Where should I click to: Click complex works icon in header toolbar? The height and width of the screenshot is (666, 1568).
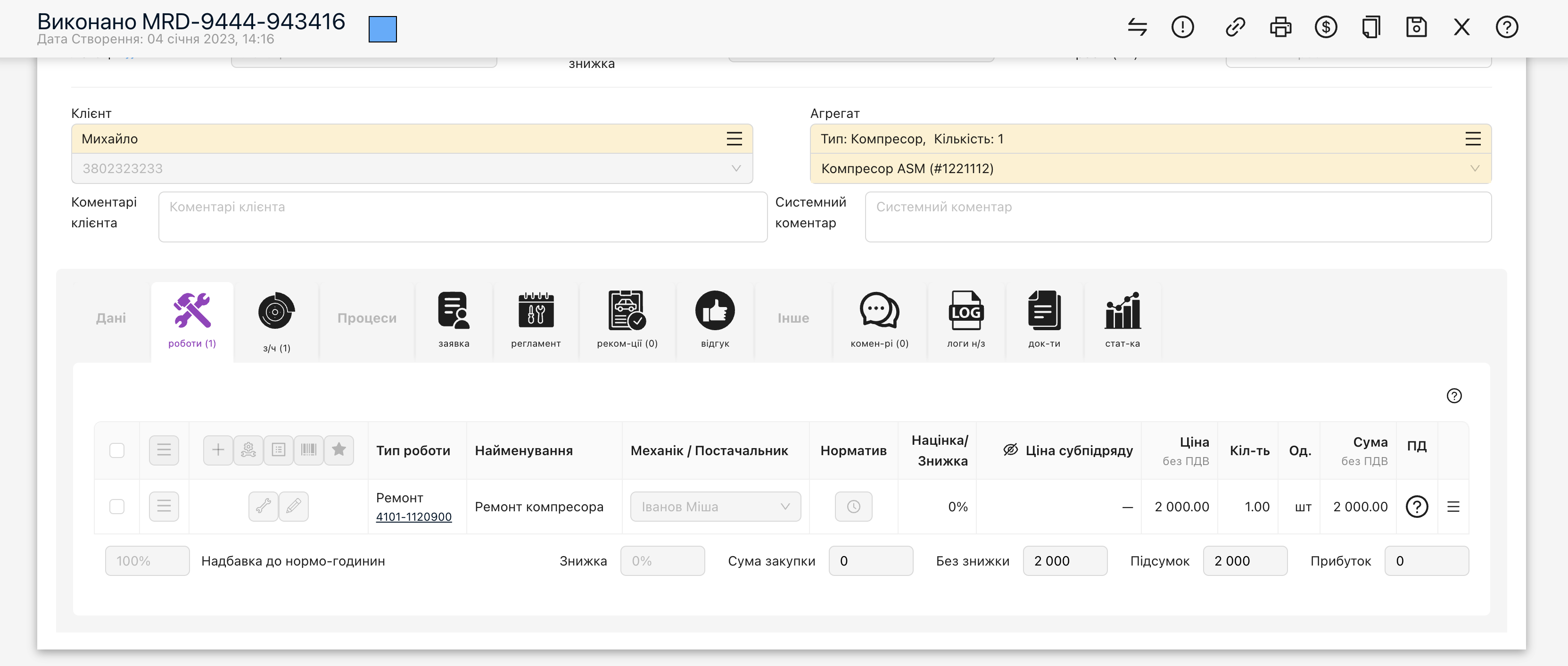(248, 450)
